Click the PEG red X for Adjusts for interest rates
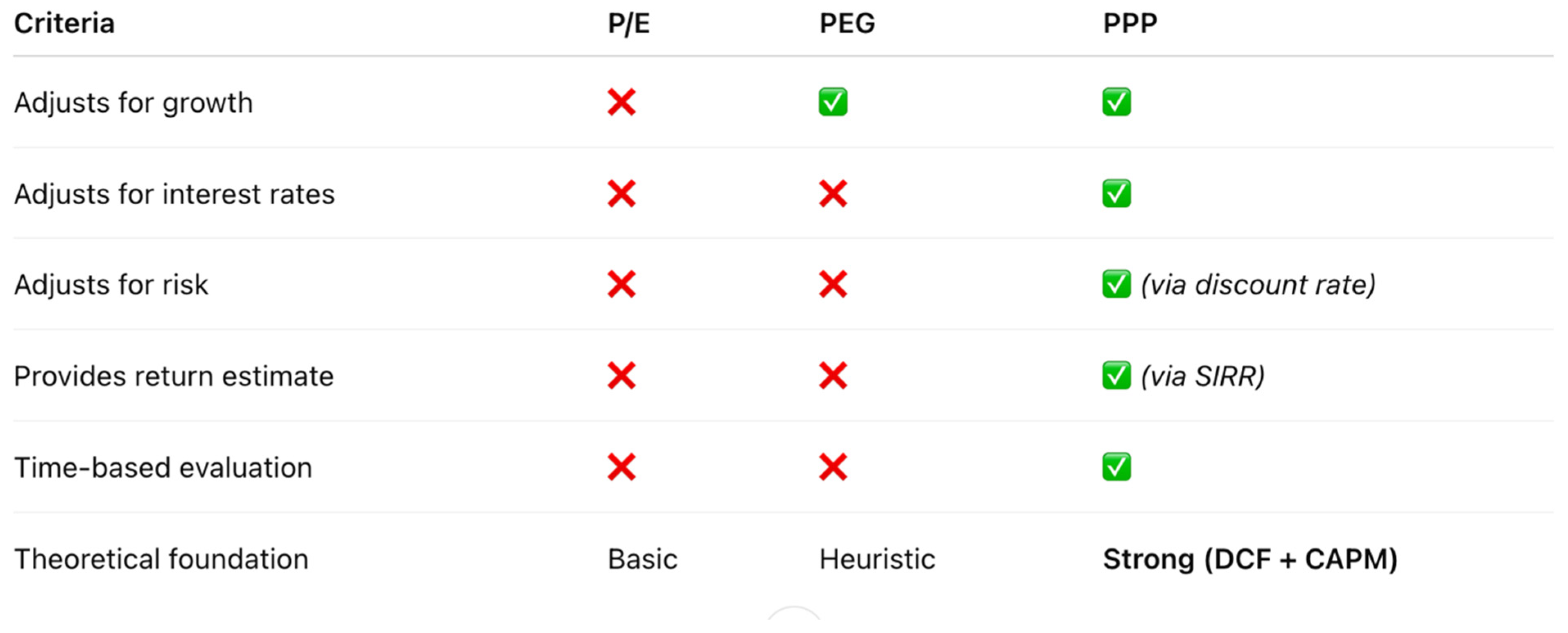This screenshot has height=633, width=1568. tap(833, 194)
